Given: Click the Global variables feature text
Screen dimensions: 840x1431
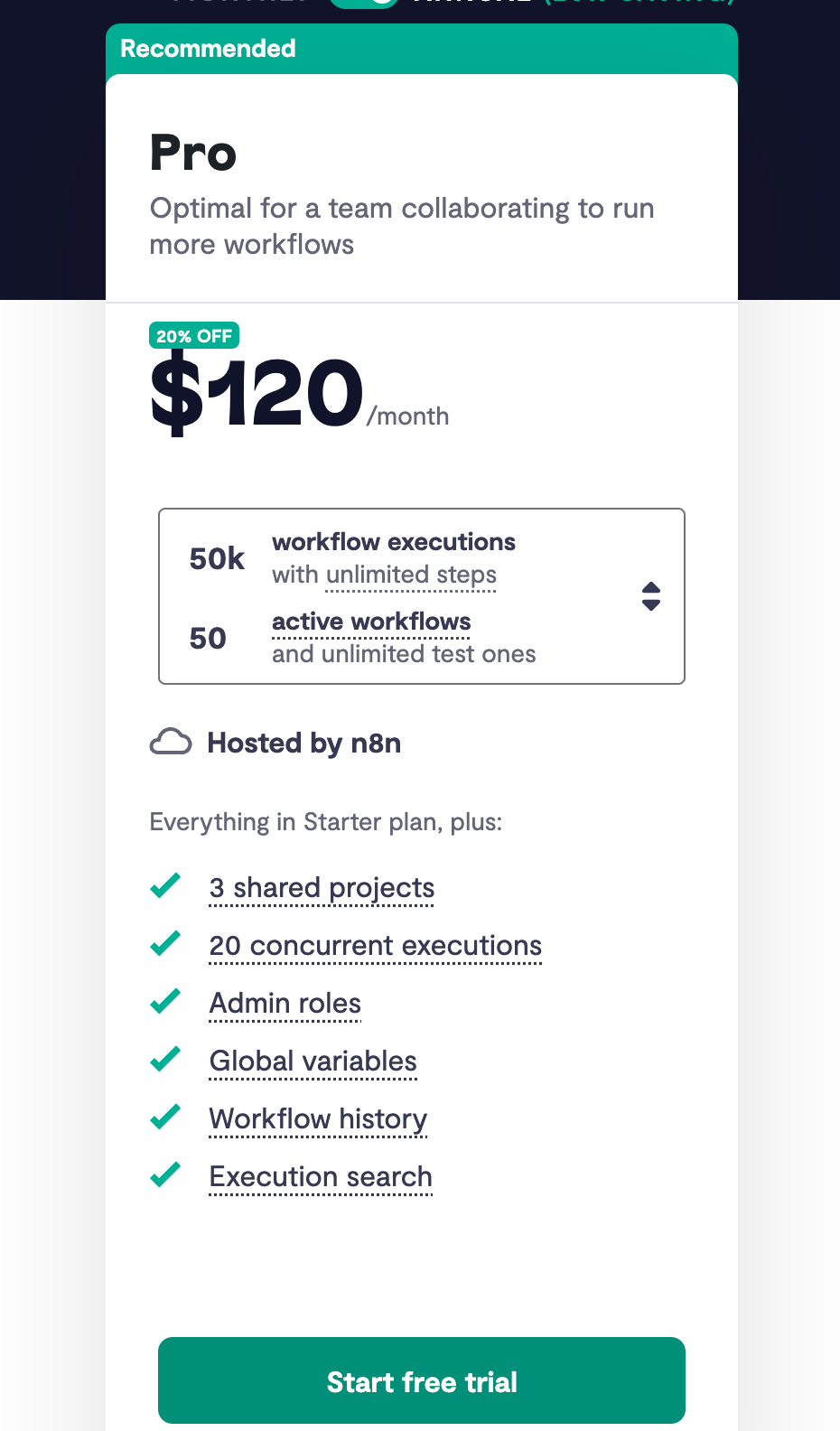Looking at the screenshot, I should coord(313,1061).
